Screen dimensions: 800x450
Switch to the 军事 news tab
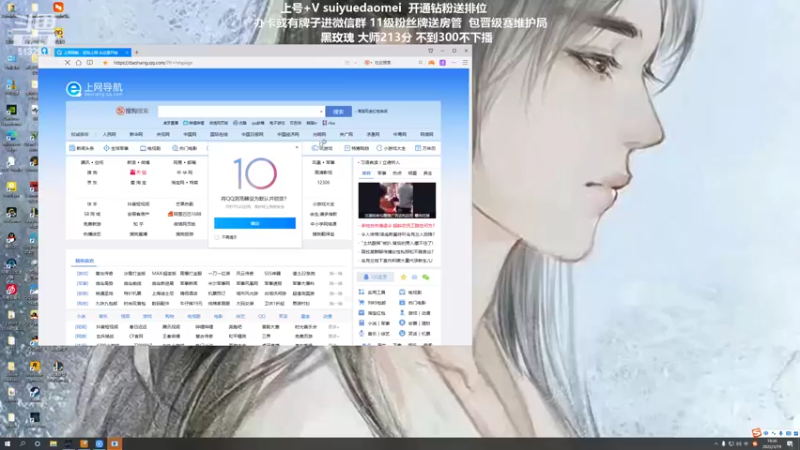[x=382, y=173]
